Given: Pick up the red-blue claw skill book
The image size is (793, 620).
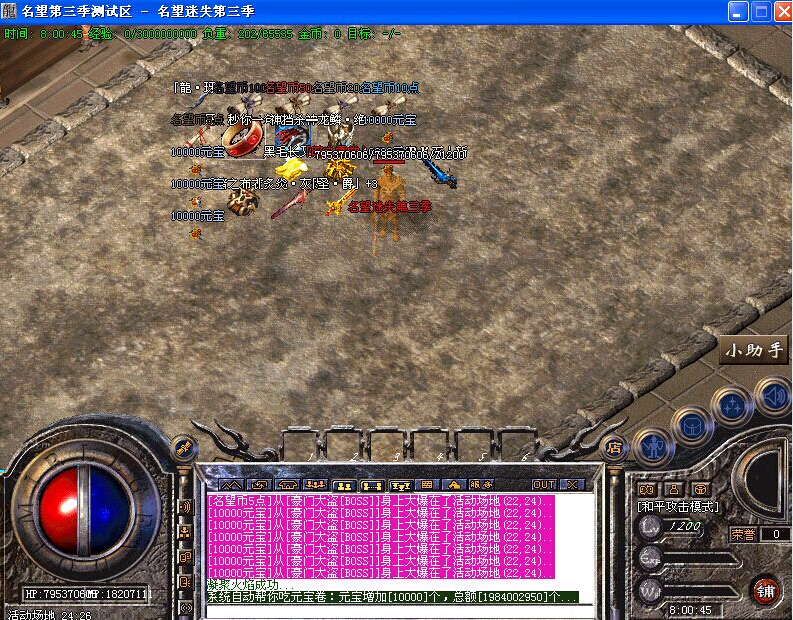Looking at the screenshot, I should point(292,139).
